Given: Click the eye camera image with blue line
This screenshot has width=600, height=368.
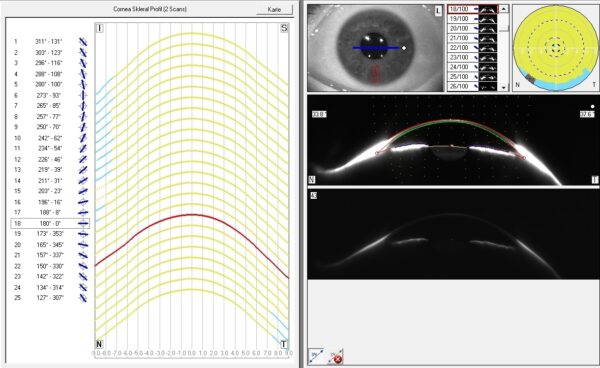Looking at the screenshot, I should [375, 48].
